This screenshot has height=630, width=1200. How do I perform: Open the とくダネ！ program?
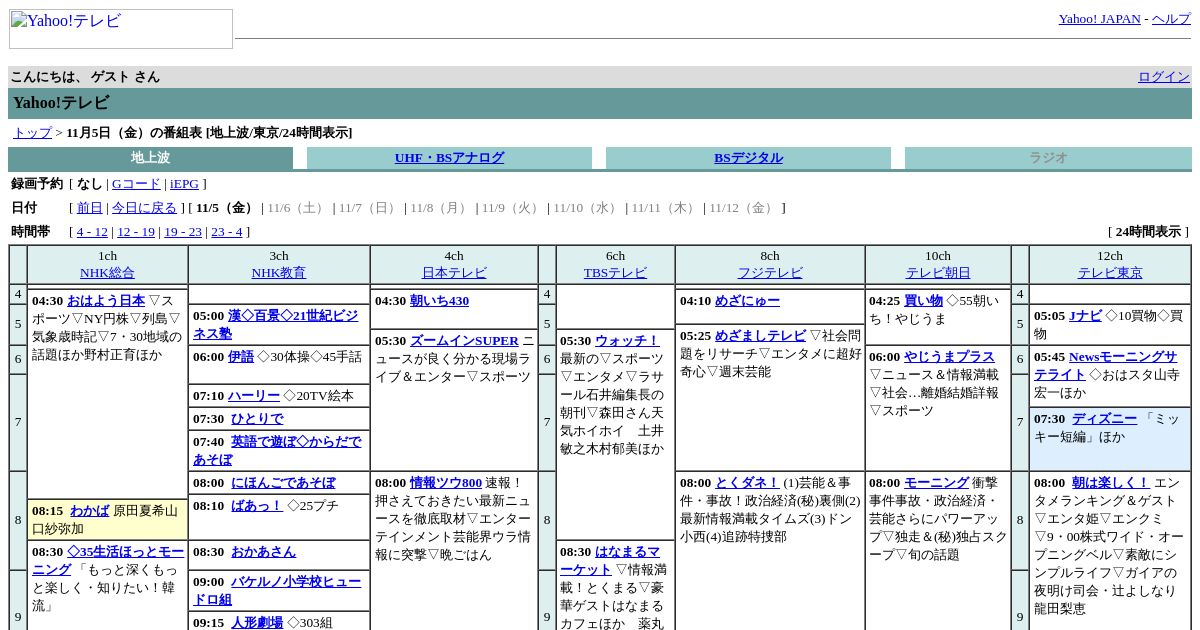[x=747, y=483]
